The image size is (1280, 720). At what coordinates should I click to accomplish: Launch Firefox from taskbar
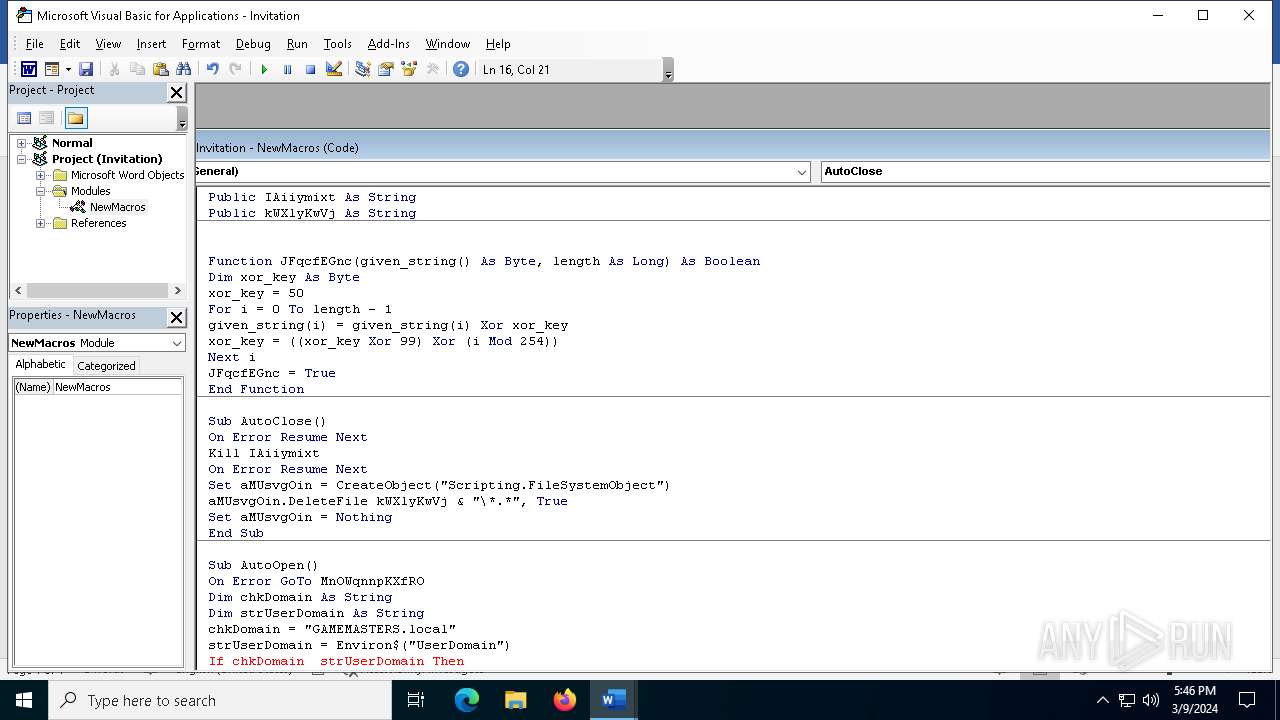[x=564, y=700]
